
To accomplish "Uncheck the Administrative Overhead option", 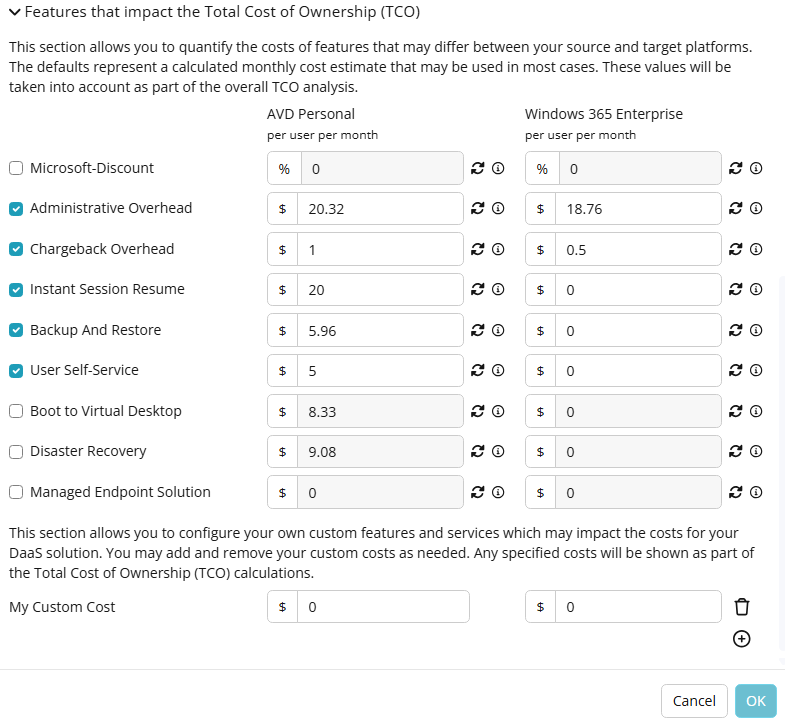I will coord(16,209).
